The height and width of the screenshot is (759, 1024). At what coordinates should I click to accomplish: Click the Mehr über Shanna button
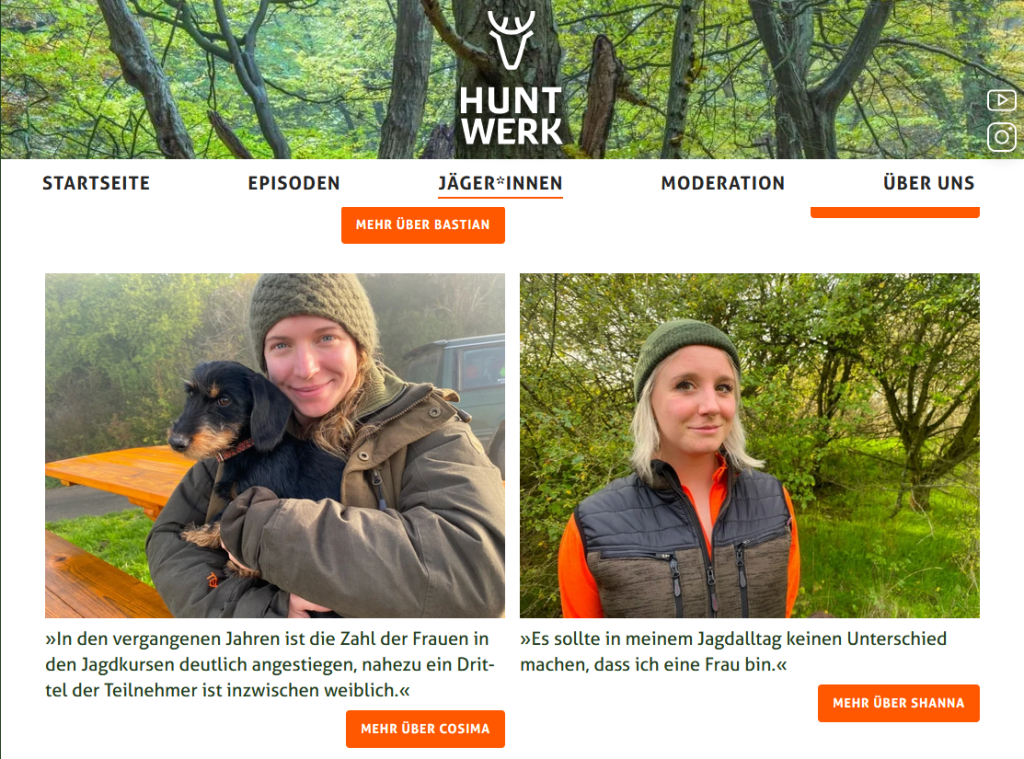coord(898,703)
